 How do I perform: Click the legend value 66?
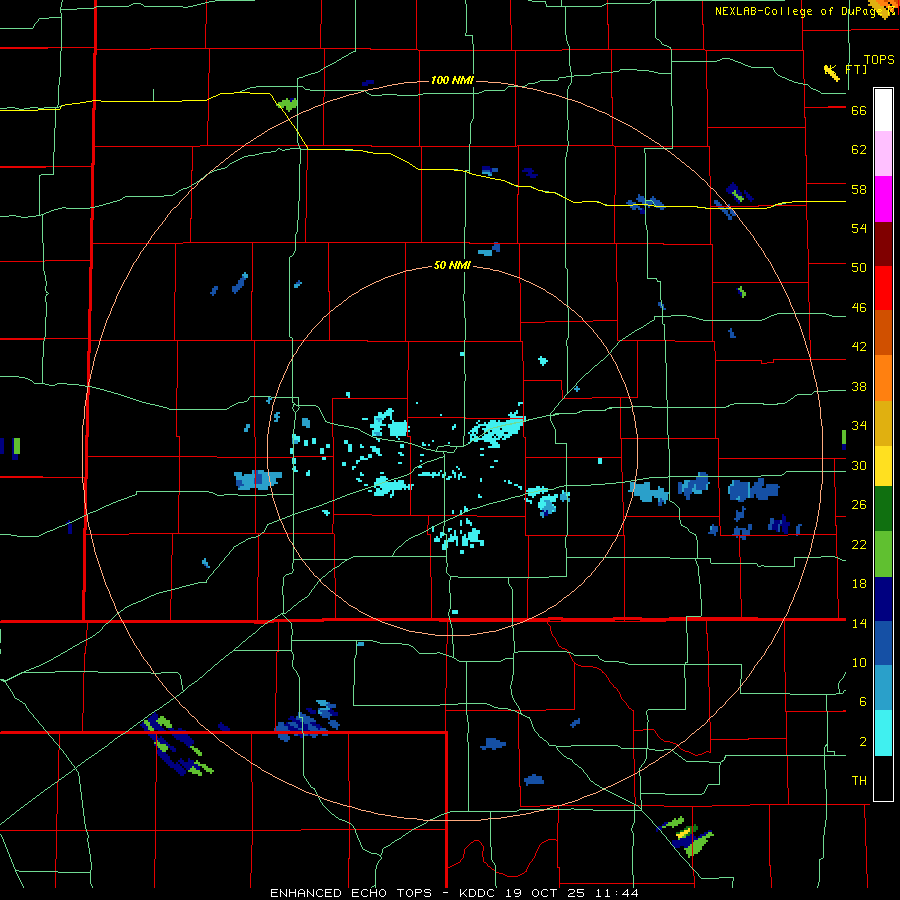[859, 111]
